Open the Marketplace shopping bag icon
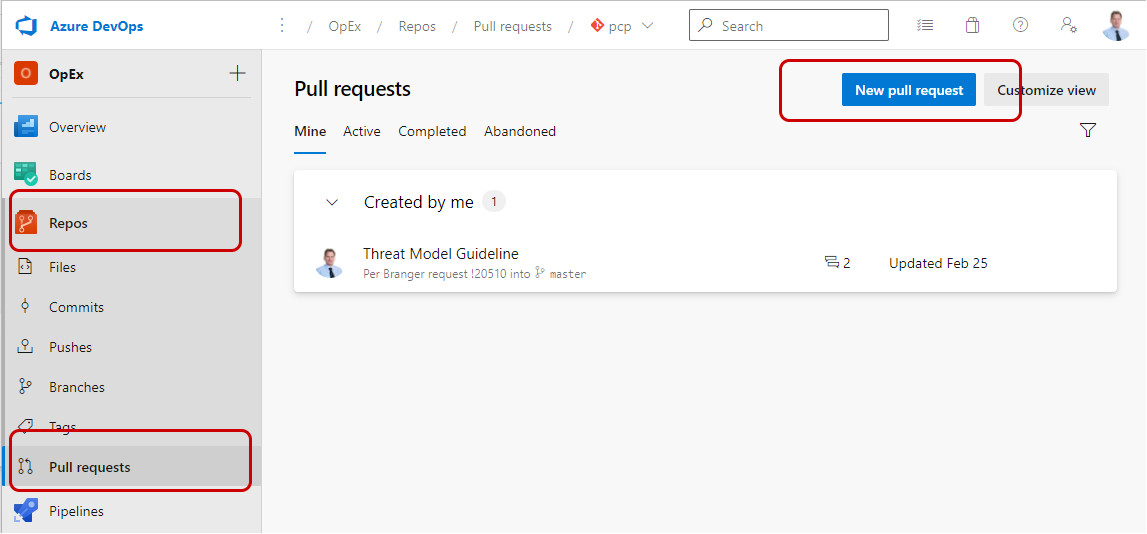The height and width of the screenshot is (534, 1147). click(971, 25)
